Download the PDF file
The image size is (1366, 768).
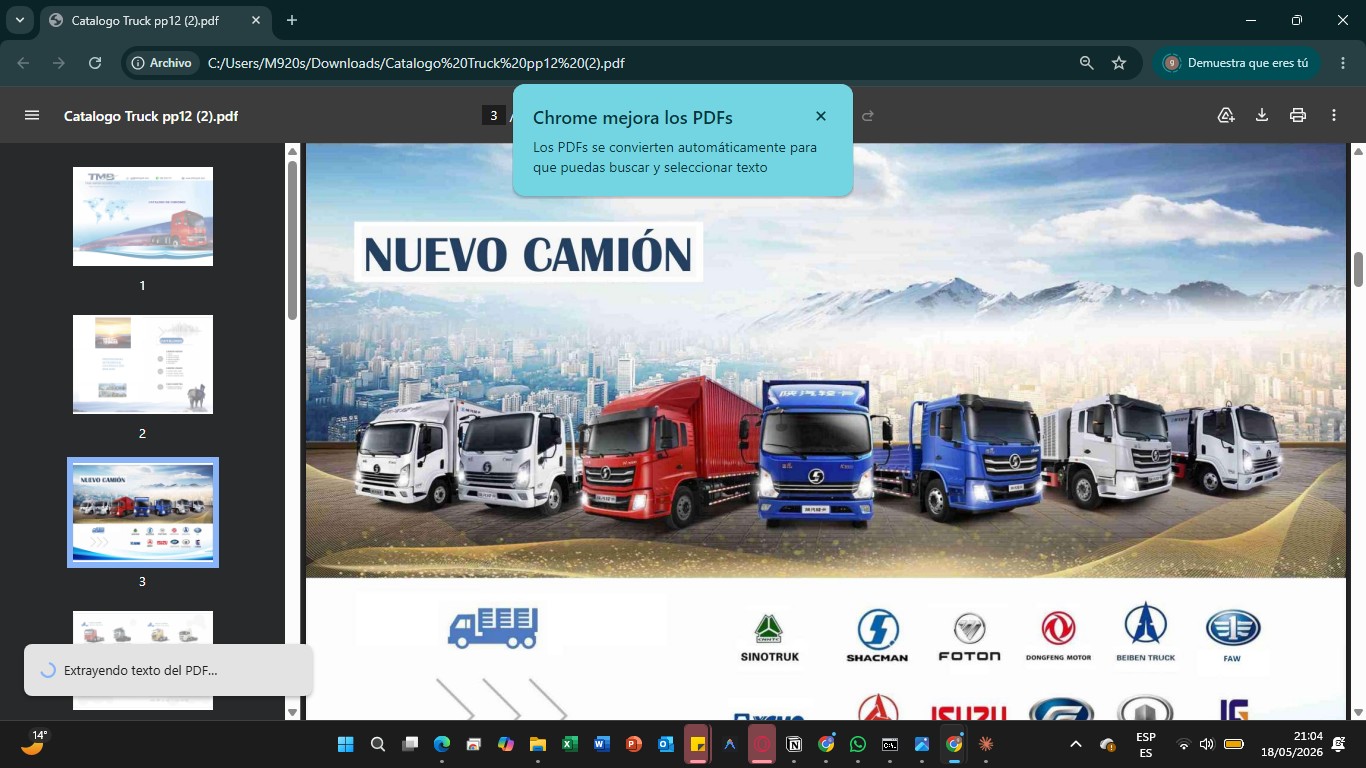click(1262, 115)
